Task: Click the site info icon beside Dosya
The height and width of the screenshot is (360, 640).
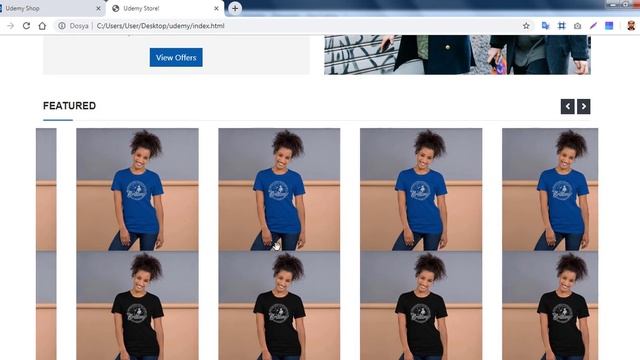Action: 62,26
